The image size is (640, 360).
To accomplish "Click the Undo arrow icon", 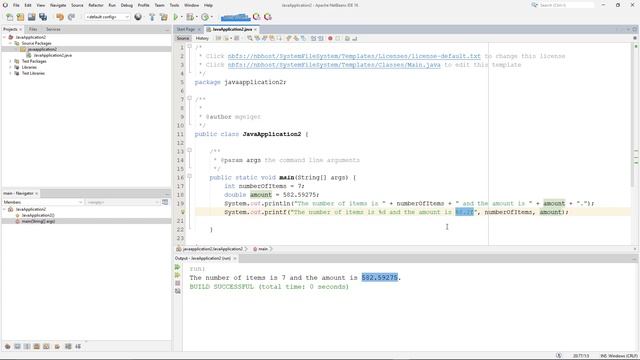I will tap(60, 17).
